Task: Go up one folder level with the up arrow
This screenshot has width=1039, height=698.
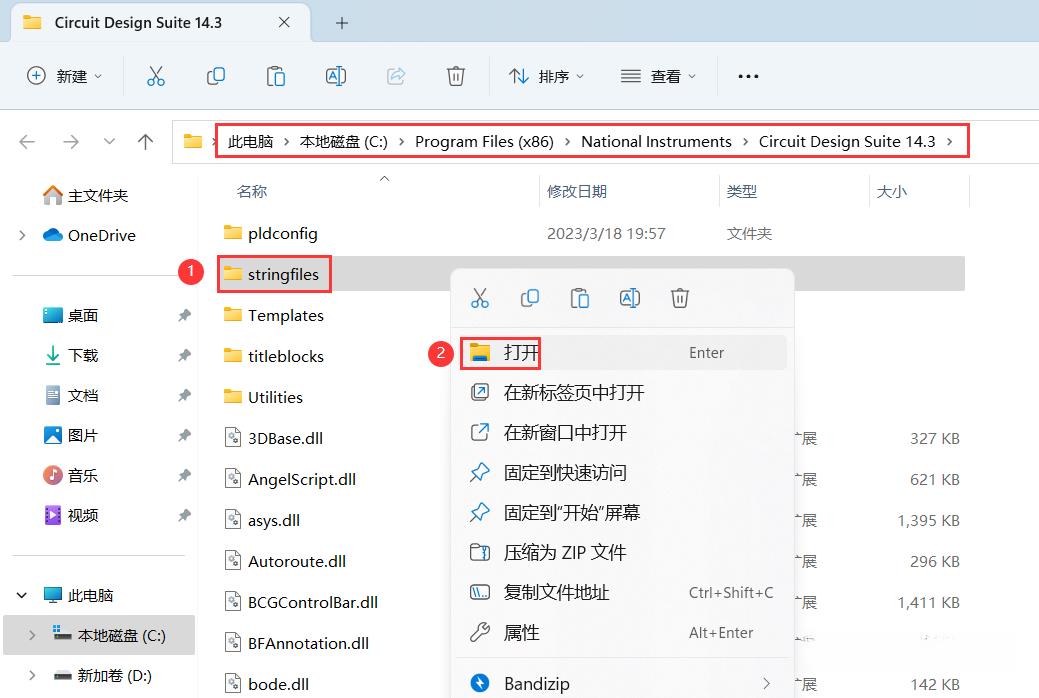Action: (x=145, y=141)
